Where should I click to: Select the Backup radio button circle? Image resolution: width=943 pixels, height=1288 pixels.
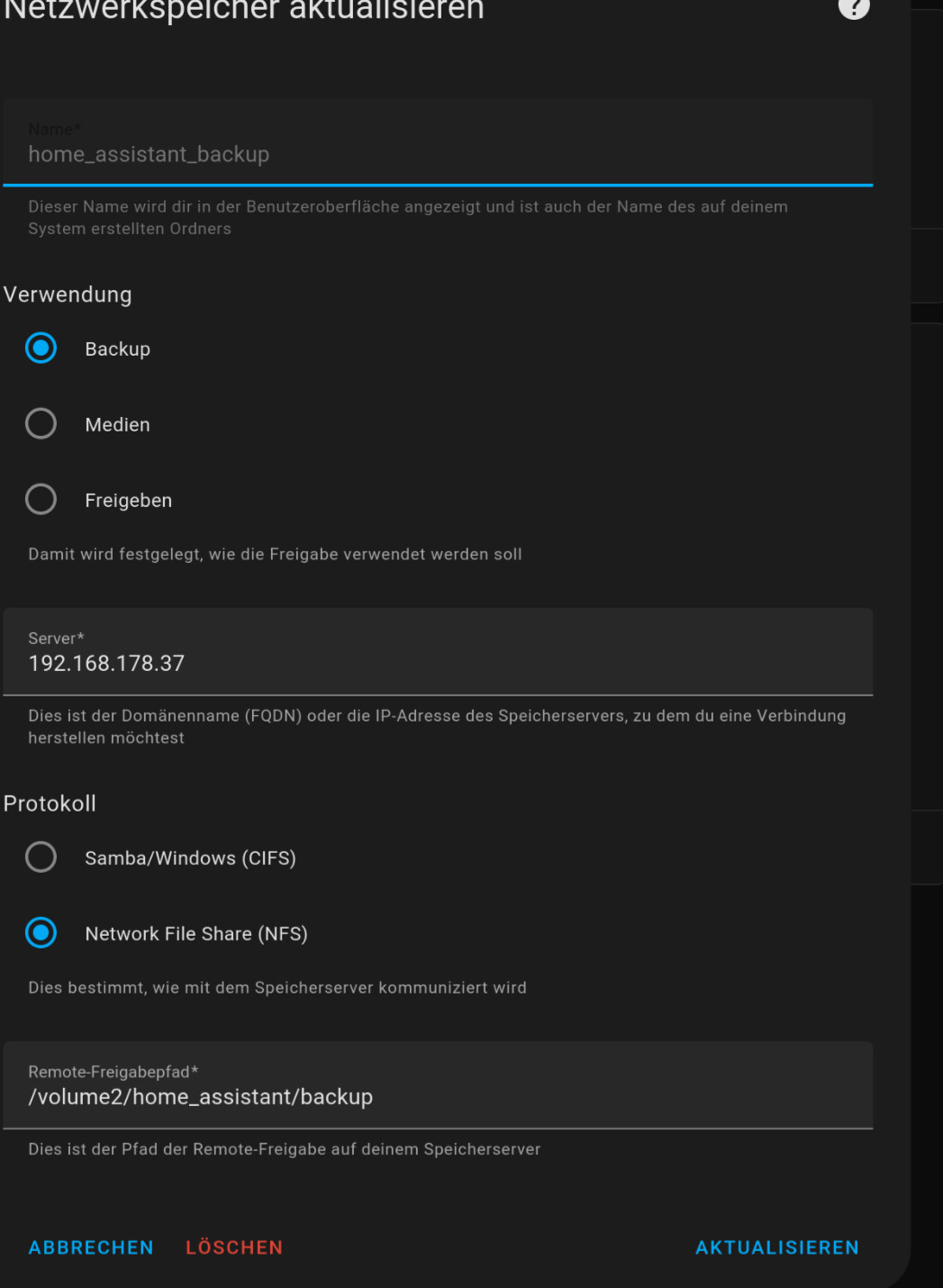41,349
